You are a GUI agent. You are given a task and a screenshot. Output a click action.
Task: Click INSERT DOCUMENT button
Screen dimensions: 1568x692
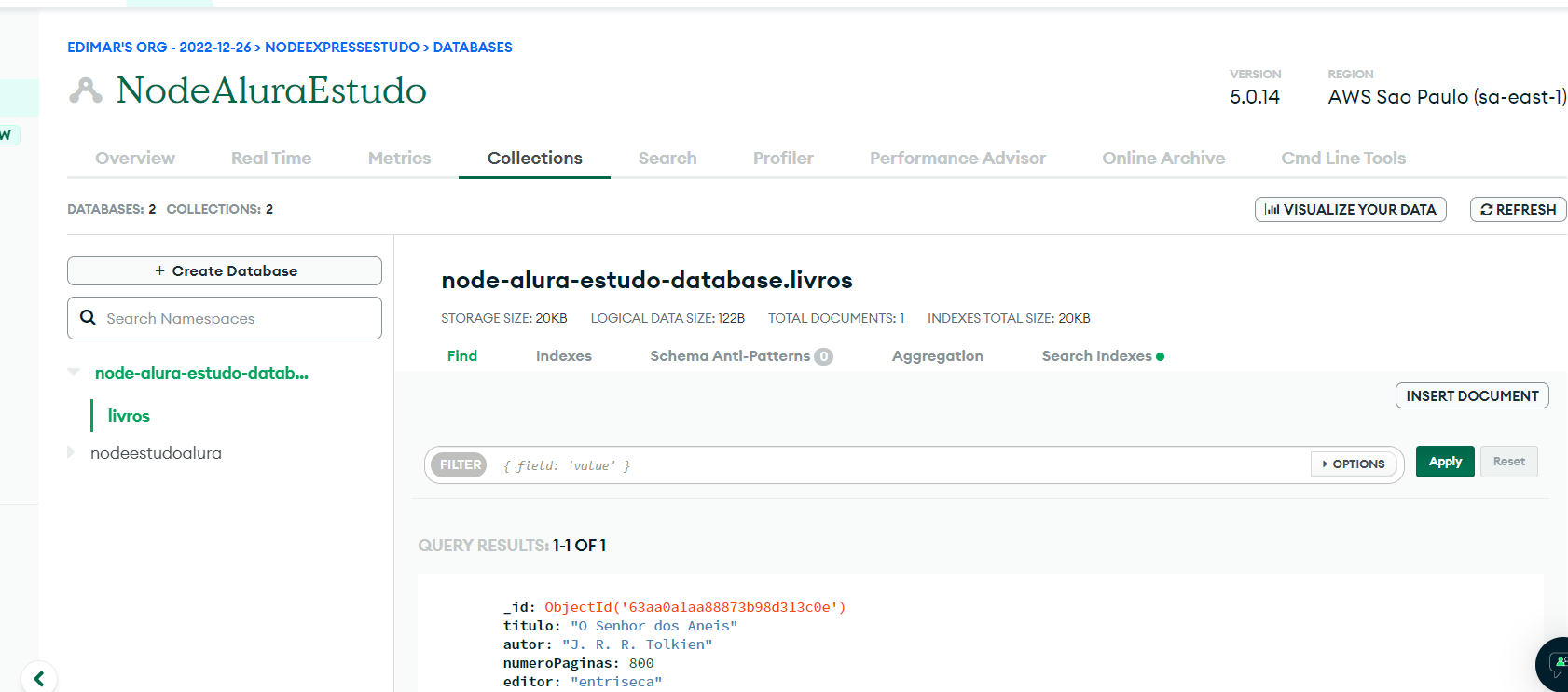1472,395
